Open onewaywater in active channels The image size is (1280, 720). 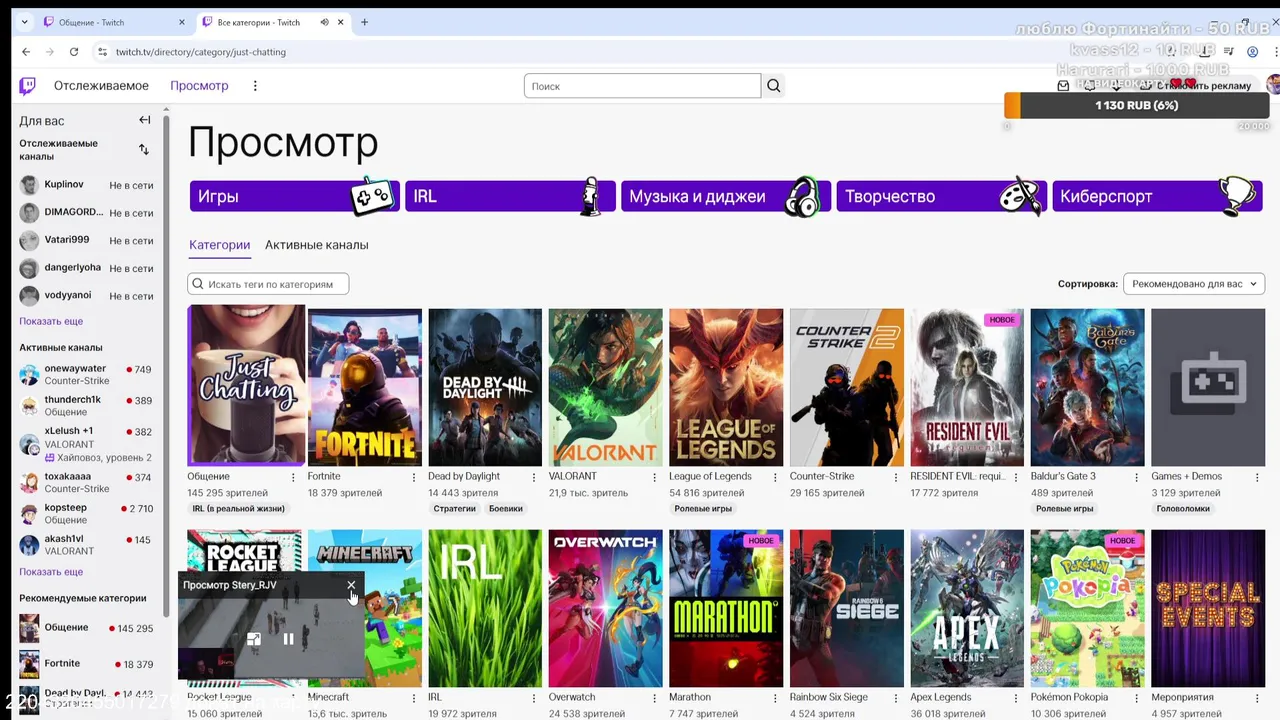pyautogui.click(x=86, y=374)
